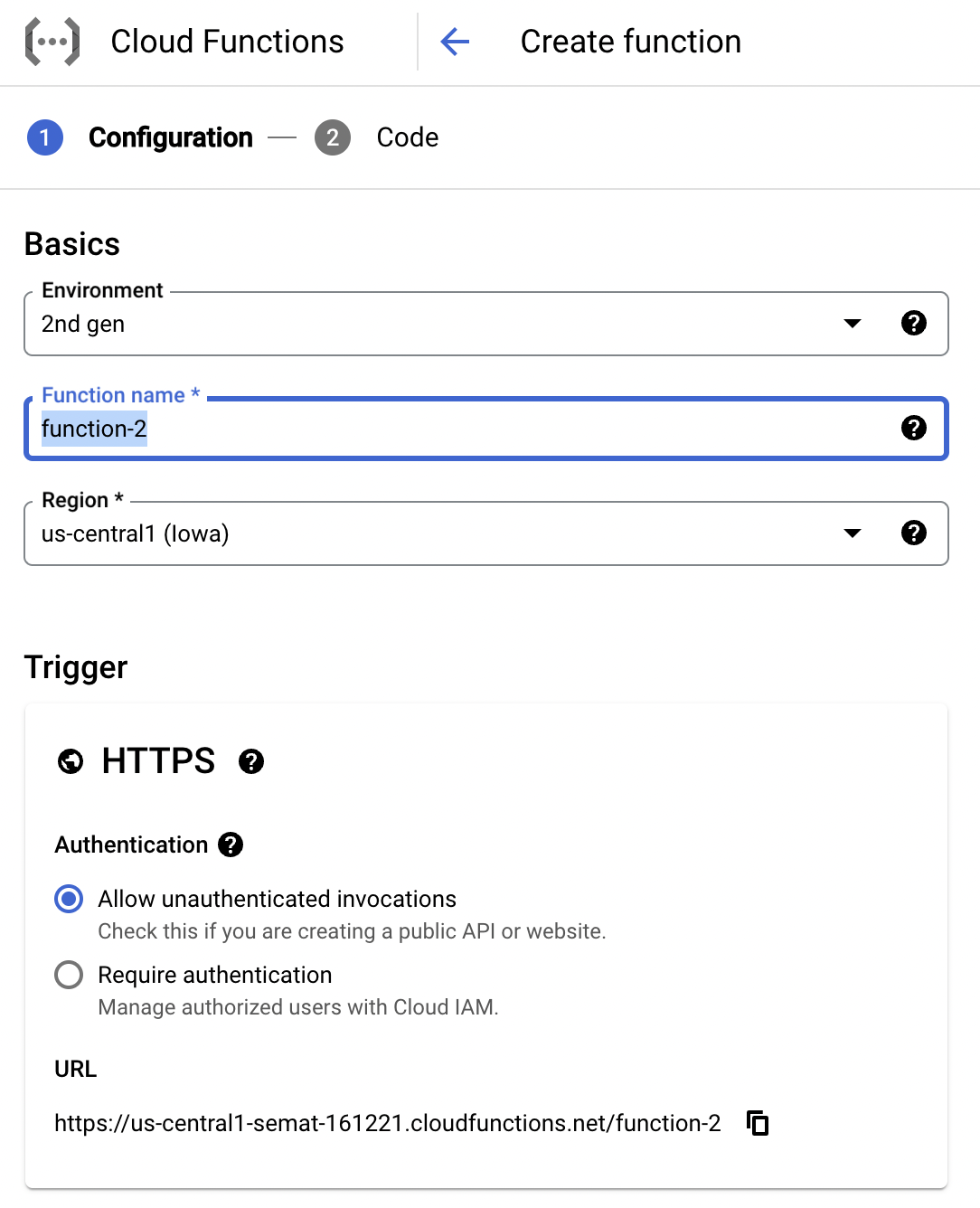Switch to the Code step
The height and width of the screenshot is (1208, 980).
407,137
